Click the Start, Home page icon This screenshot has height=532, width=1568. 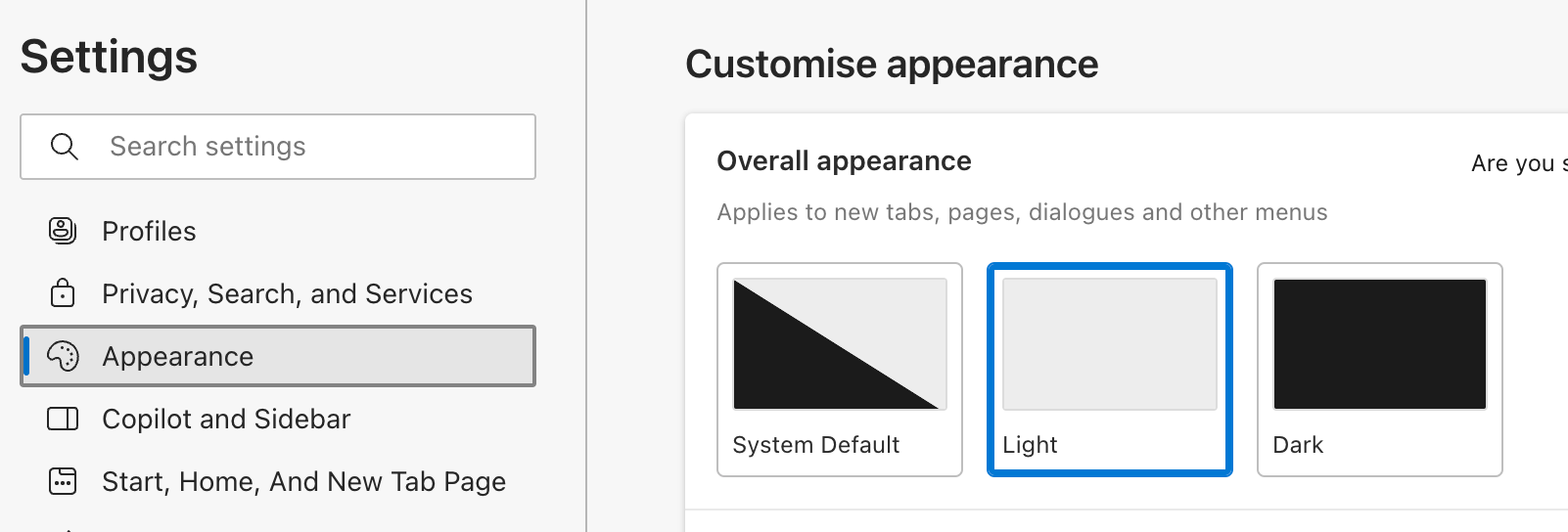[x=63, y=481]
